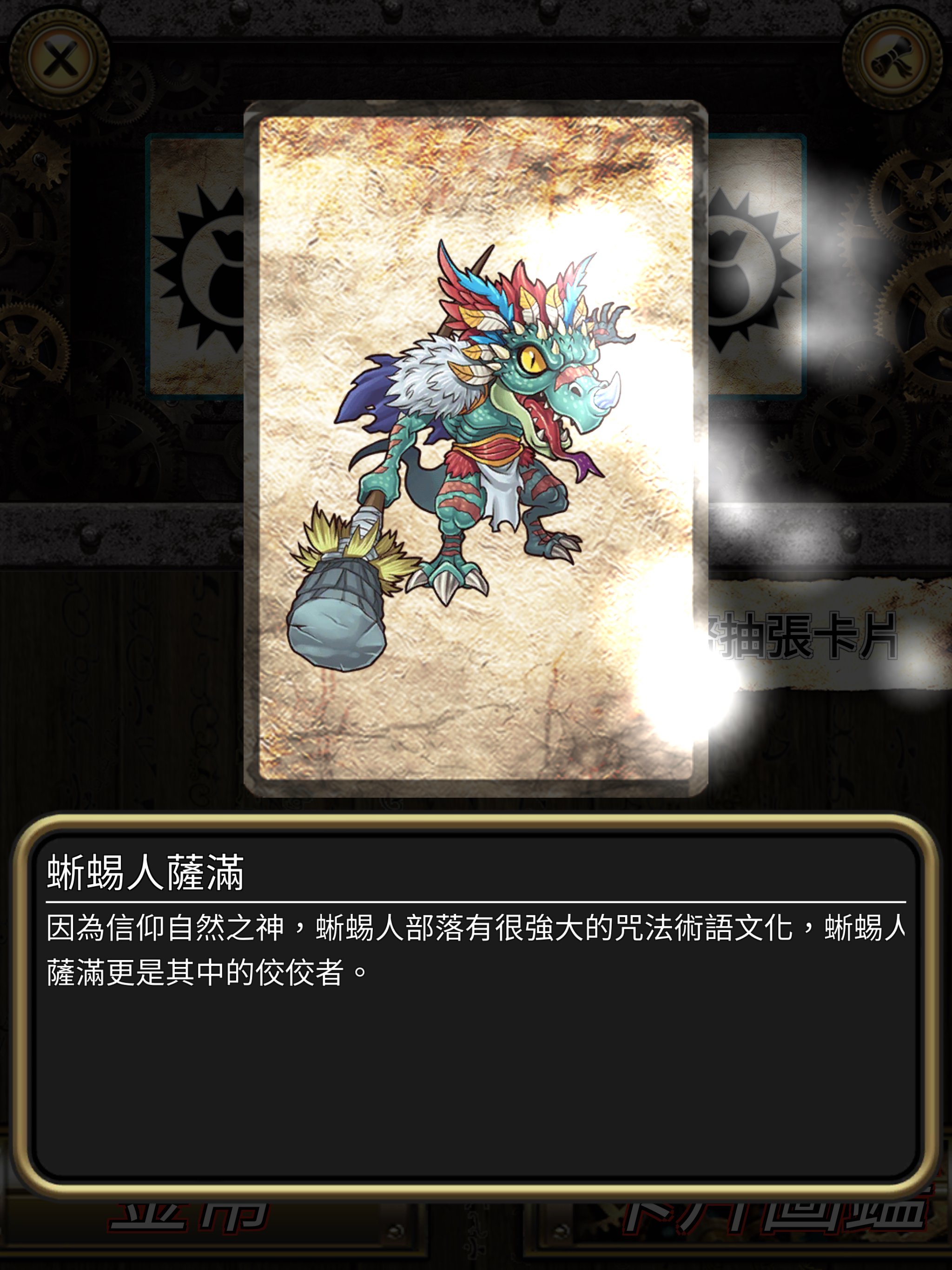Image resolution: width=952 pixels, height=1270 pixels.
Task: Tap empty area of the description box
Action: 476,1091
